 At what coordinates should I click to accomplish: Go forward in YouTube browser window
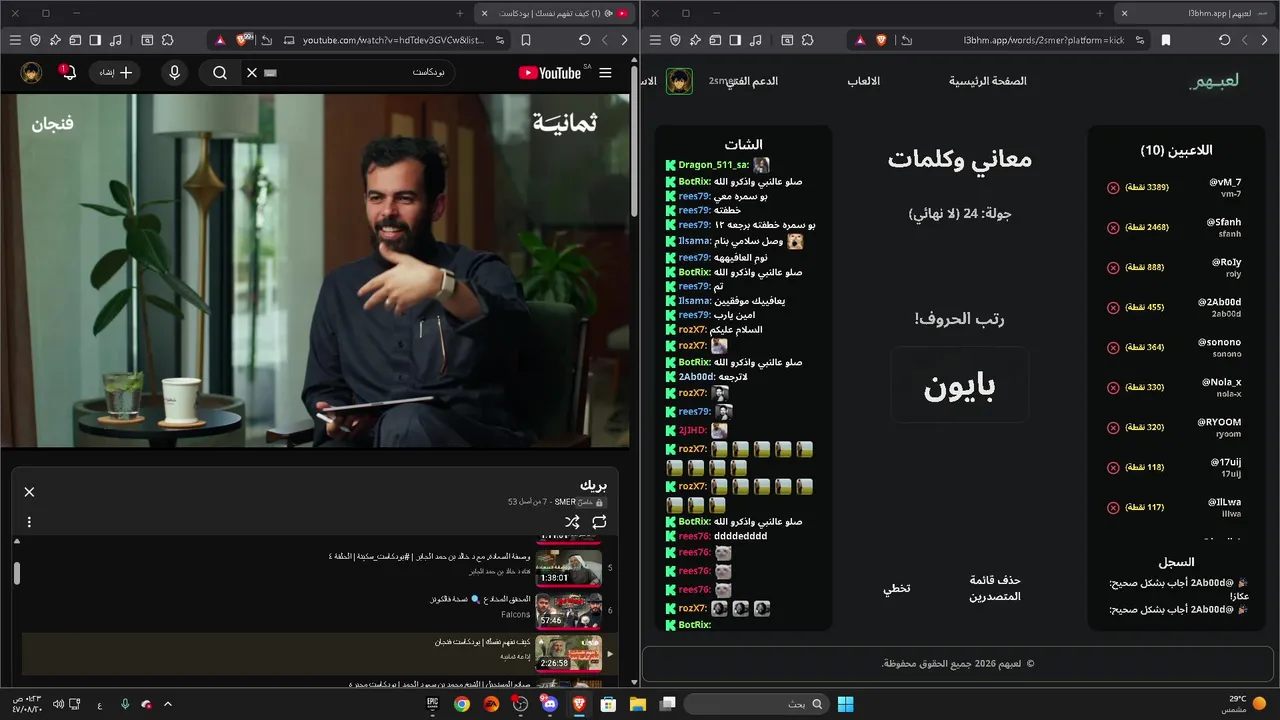click(605, 40)
